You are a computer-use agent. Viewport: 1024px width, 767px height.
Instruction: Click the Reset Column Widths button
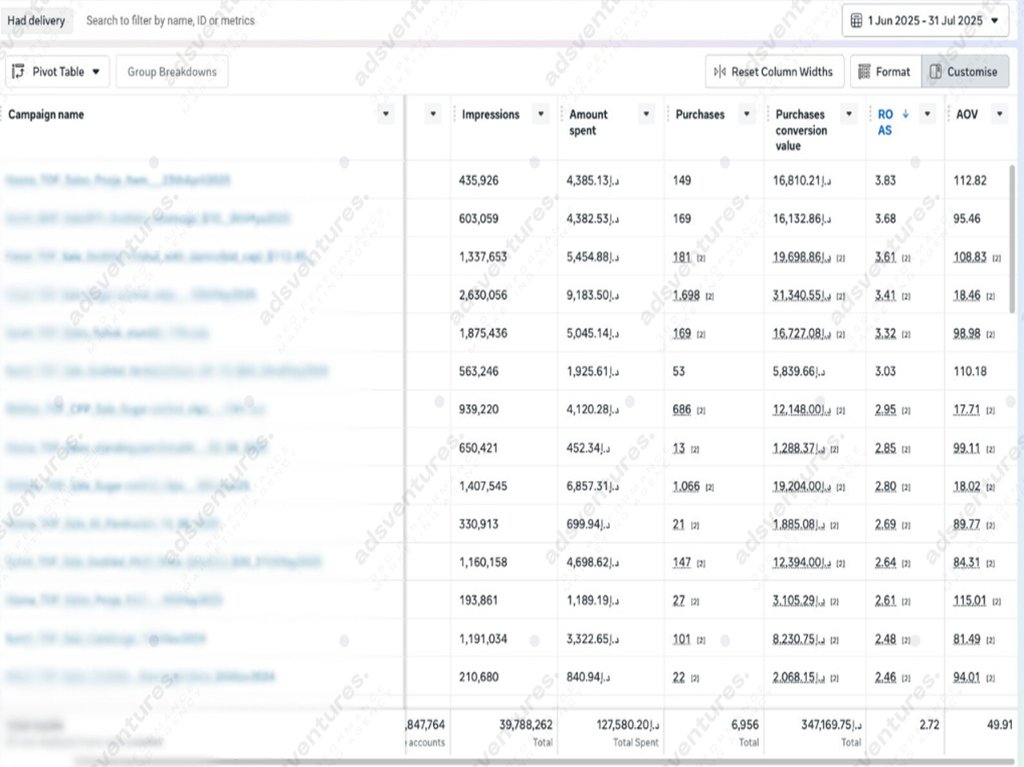point(773,72)
